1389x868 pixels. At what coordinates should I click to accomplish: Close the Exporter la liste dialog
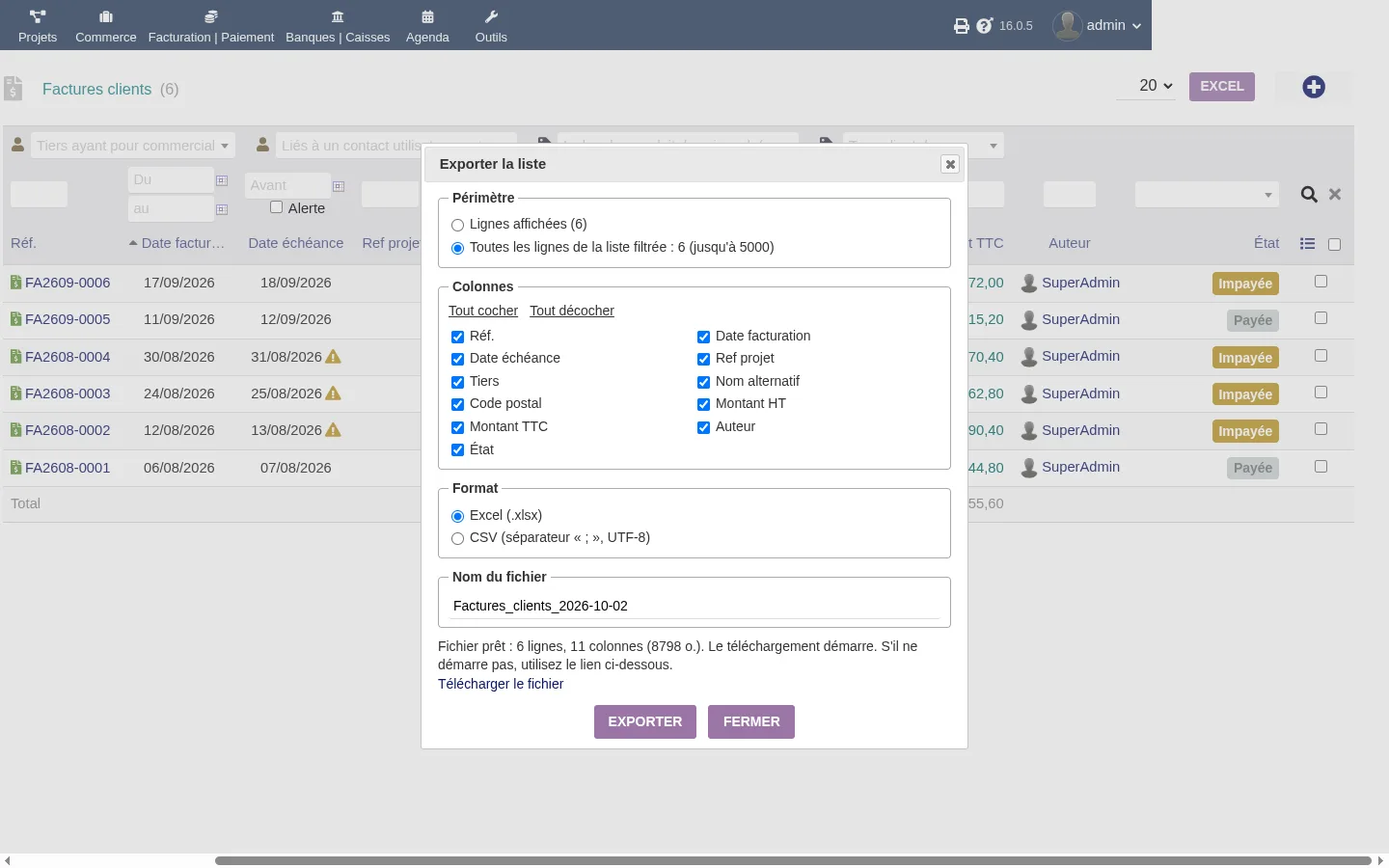click(x=950, y=164)
